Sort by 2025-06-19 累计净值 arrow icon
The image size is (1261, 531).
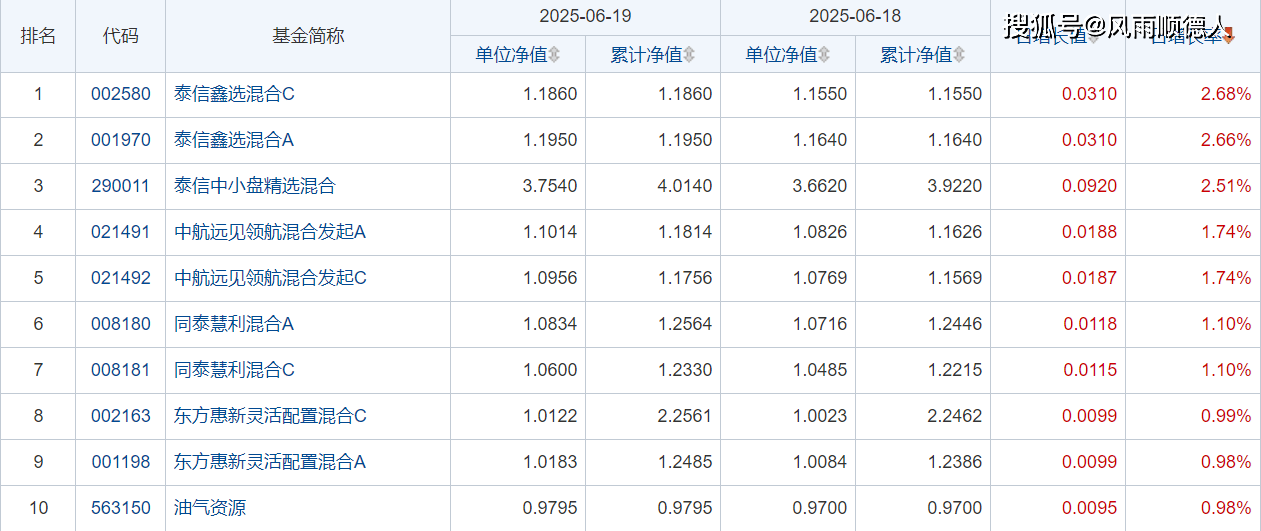tap(689, 55)
